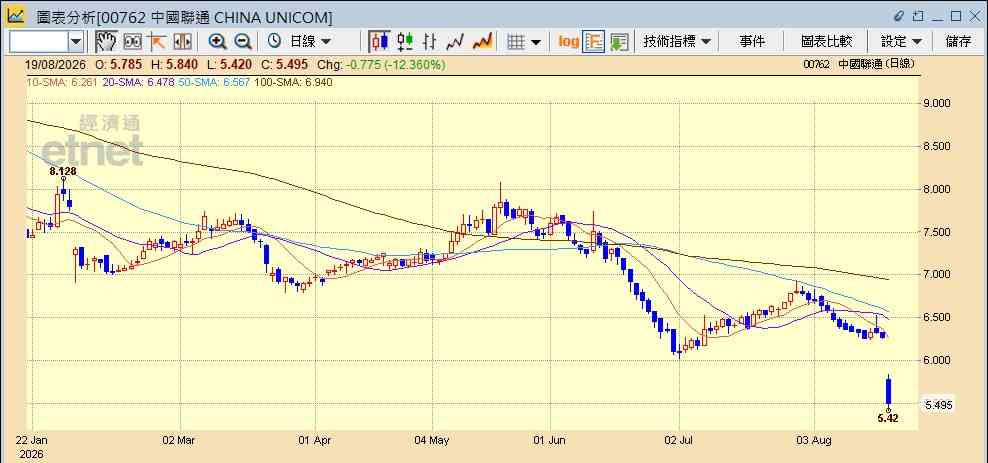Click the 100-SMA: 6.940 legend label

[x=293, y=83]
